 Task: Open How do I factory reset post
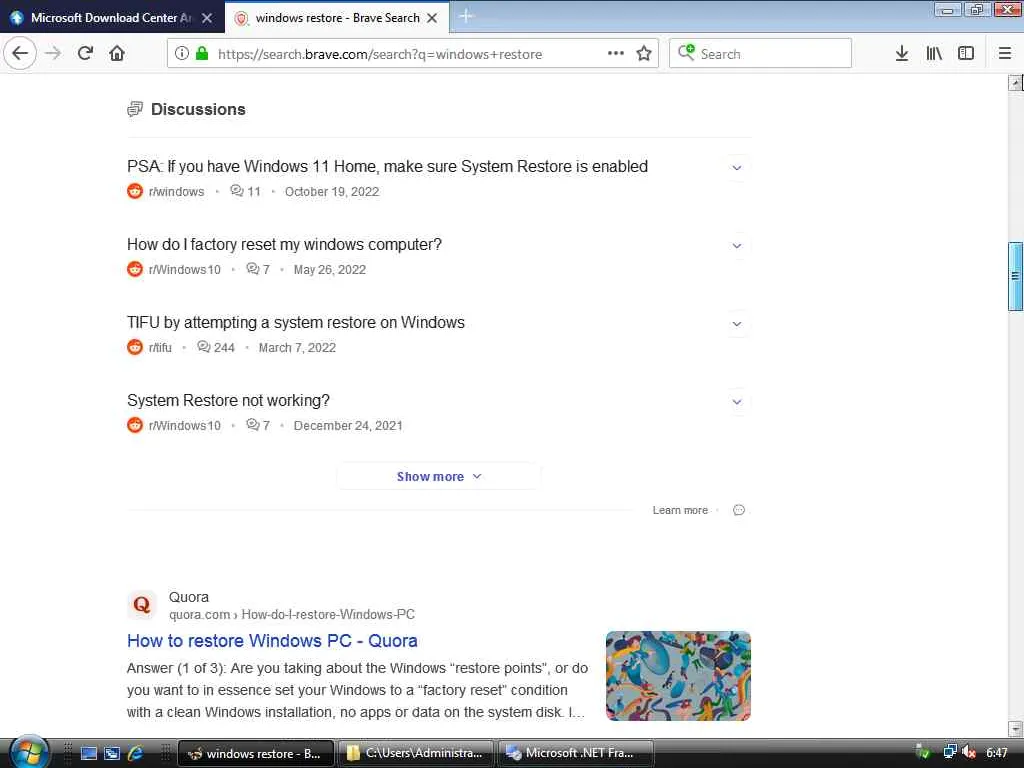[x=284, y=244]
